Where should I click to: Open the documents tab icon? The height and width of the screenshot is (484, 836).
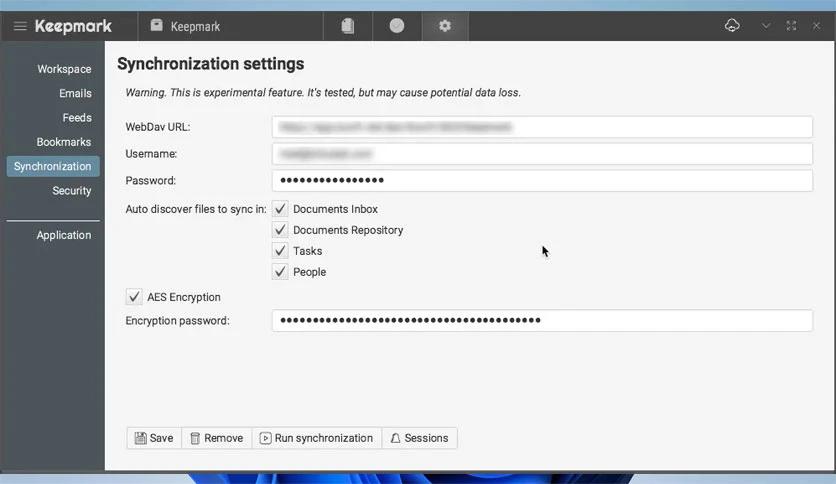point(348,26)
